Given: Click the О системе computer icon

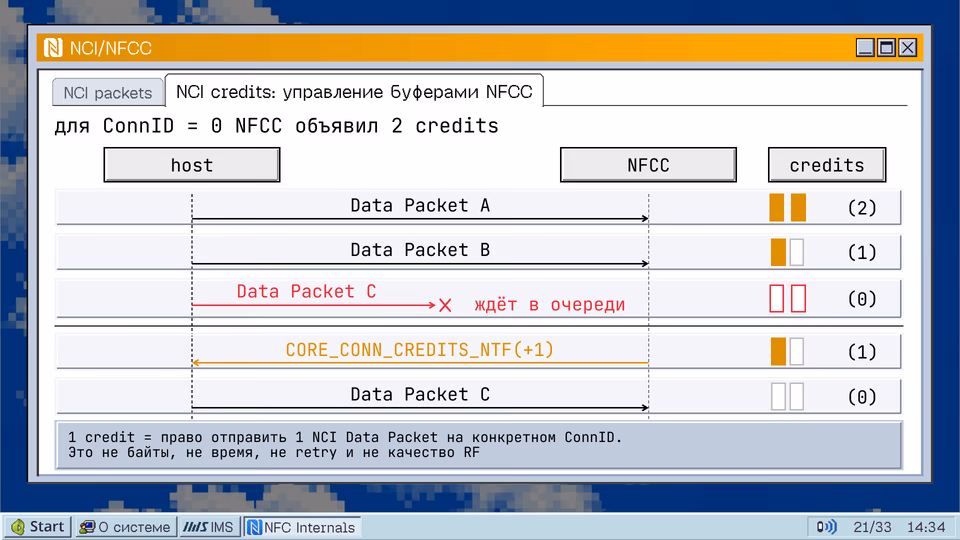Looking at the screenshot, I should (88, 527).
